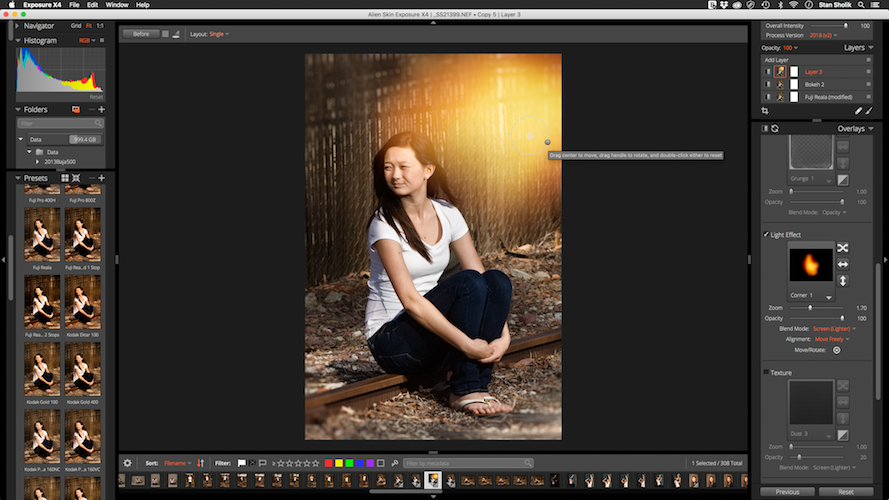Image resolution: width=889 pixels, height=500 pixels.
Task: Open the Help menu
Action: pyautogui.click(x=143, y=5)
